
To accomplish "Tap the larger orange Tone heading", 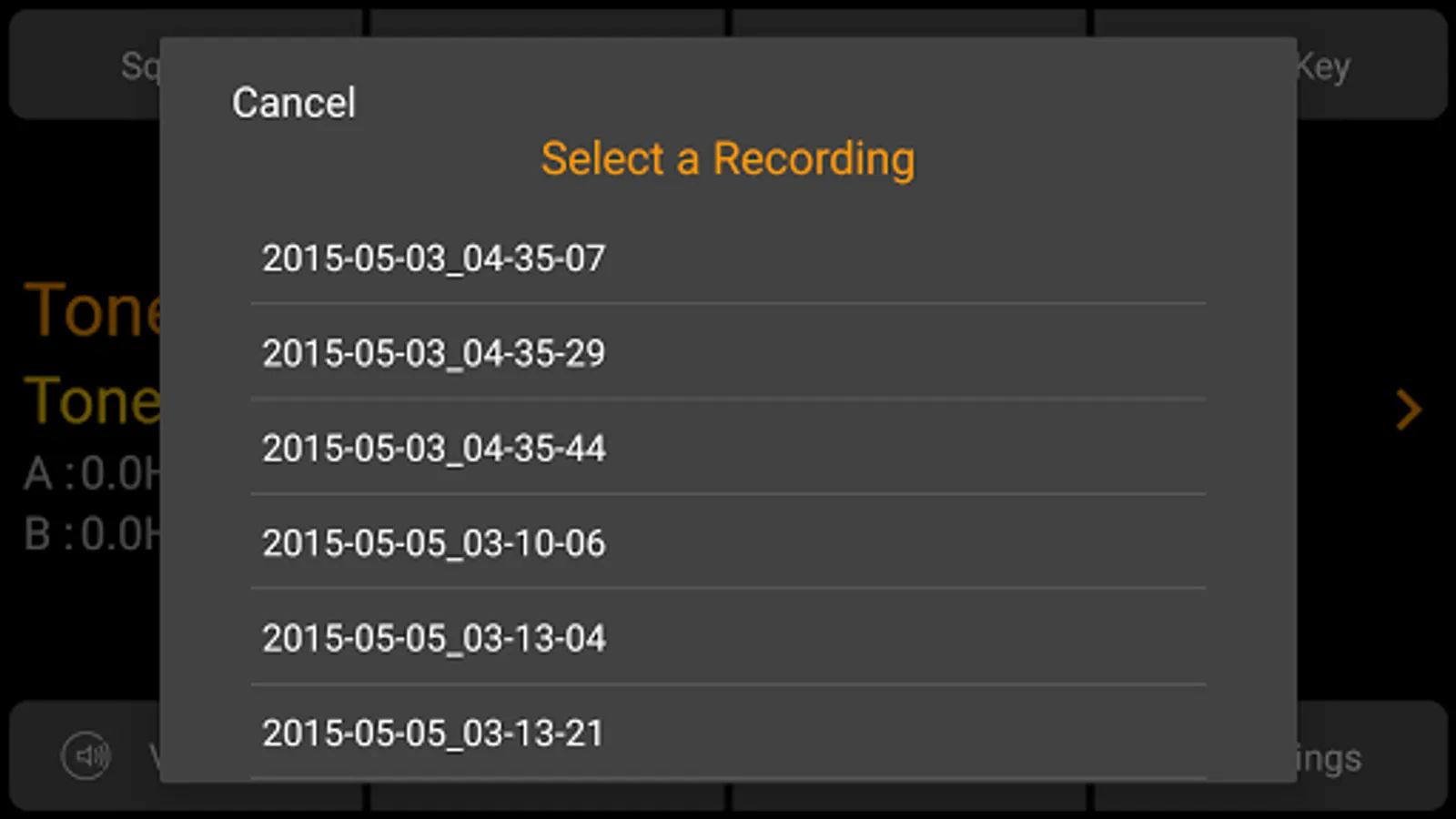I will [91, 310].
